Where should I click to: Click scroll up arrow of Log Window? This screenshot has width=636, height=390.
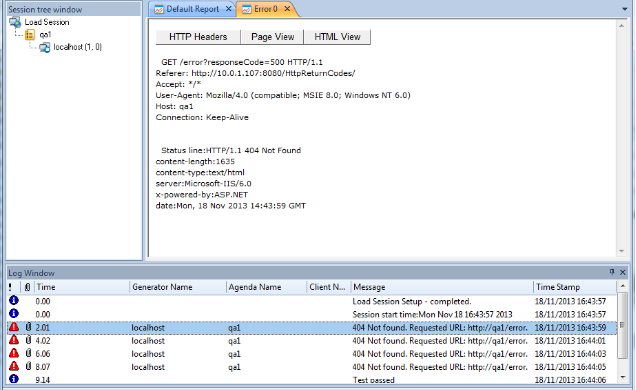point(623,287)
